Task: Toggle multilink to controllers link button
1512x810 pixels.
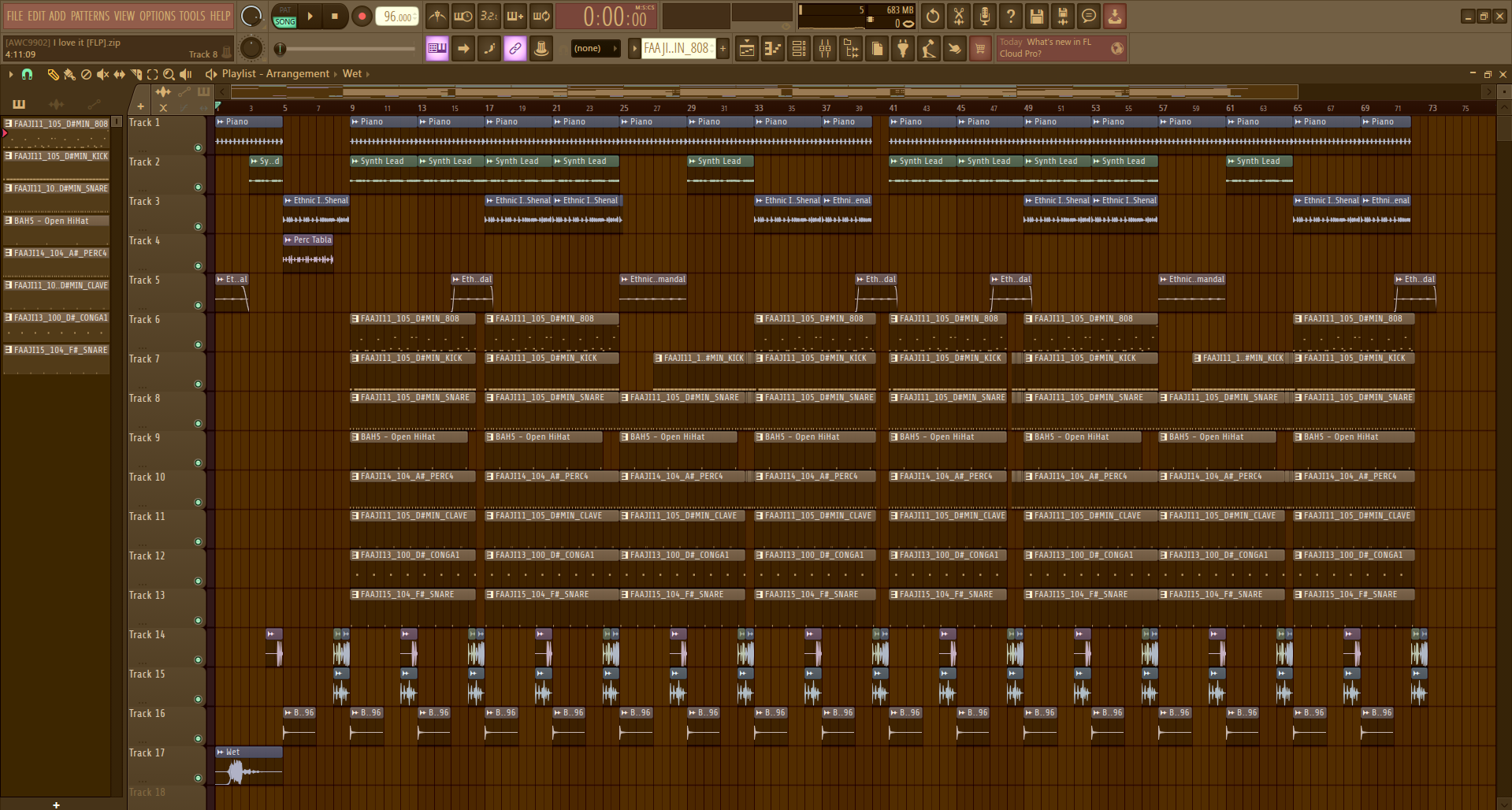Action: [x=515, y=49]
